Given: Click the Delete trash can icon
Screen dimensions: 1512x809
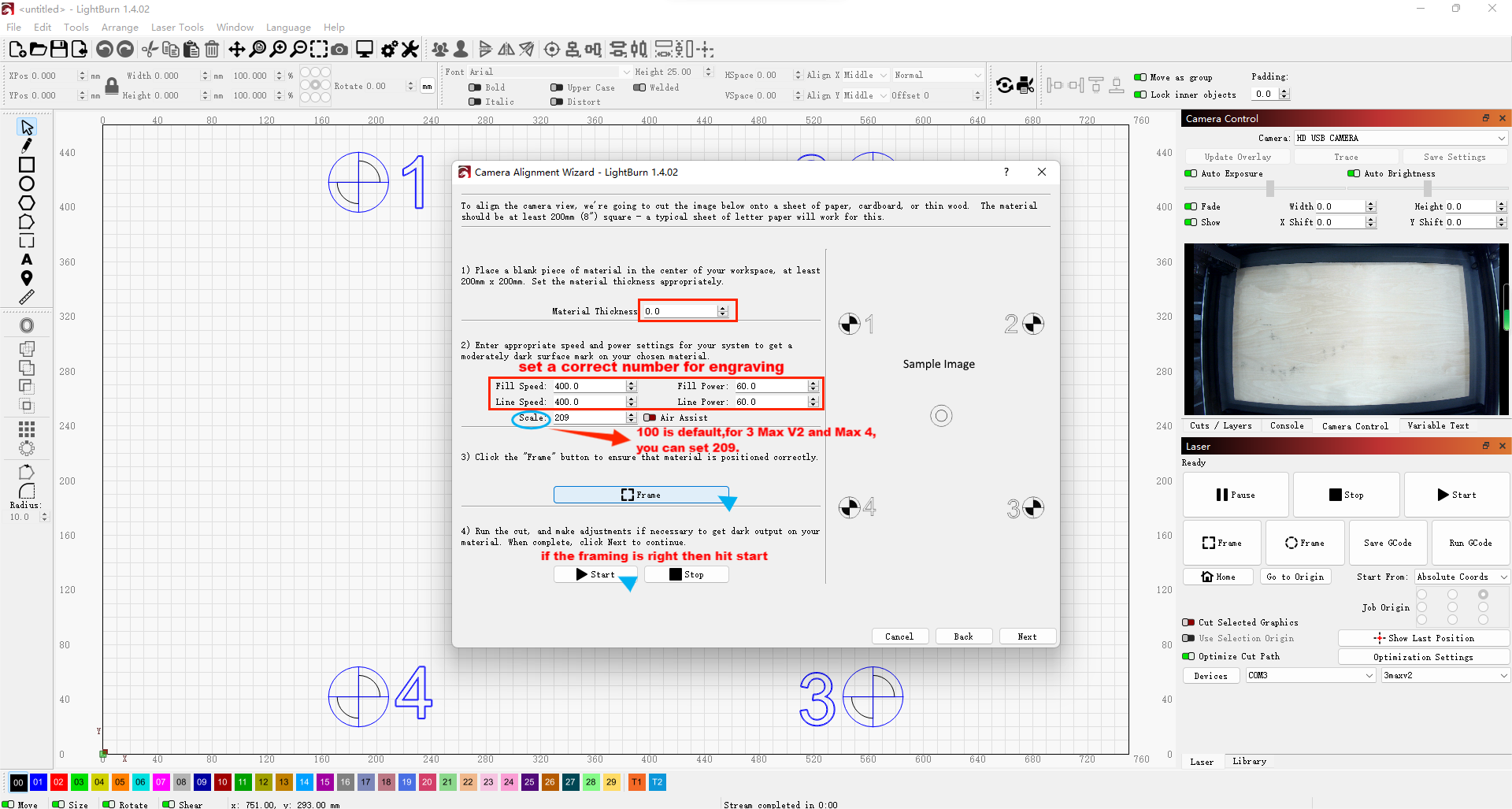Looking at the screenshot, I should pyautogui.click(x=212, y=50).
